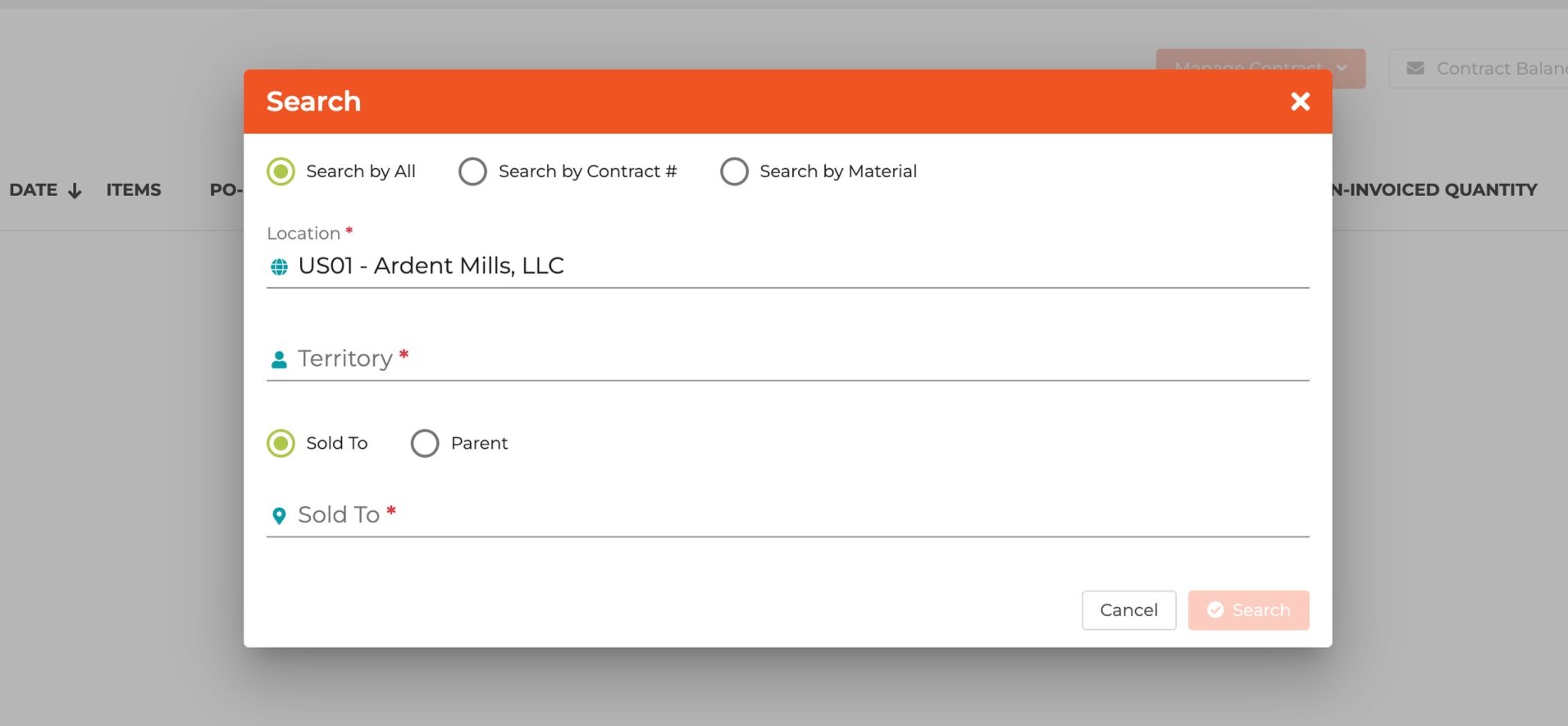
Task: Click the envelope icon on Contract Balance
Action: 1415,68
